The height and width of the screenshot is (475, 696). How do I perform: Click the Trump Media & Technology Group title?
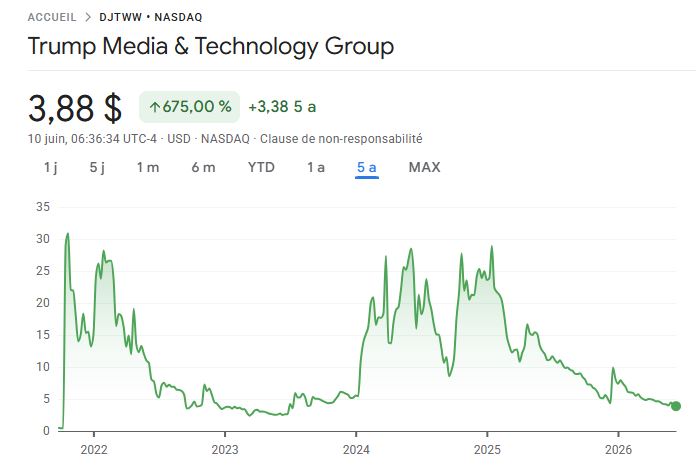pyautogui.click(x=211, y=47)
